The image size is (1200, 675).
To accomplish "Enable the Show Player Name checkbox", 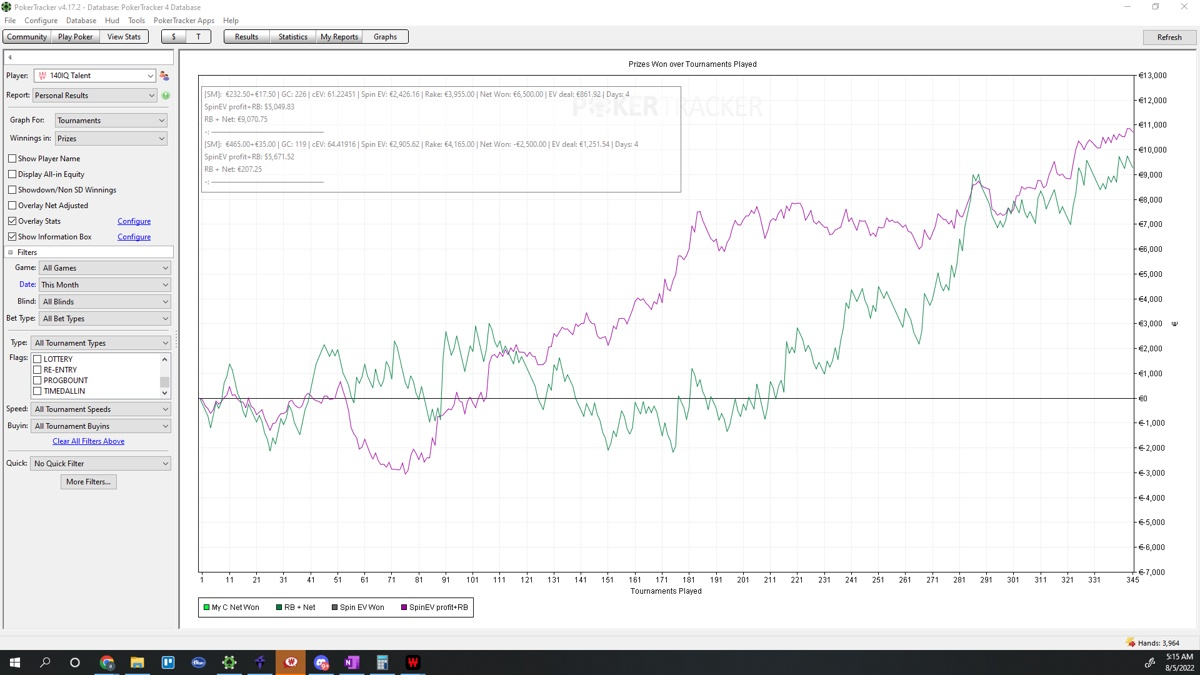I will (x=12, y=158).
